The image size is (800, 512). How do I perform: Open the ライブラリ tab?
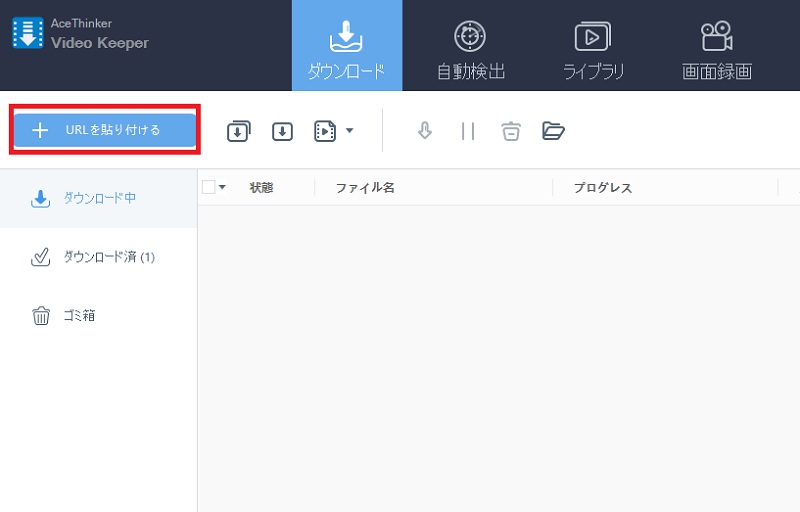tap(593, 50)
